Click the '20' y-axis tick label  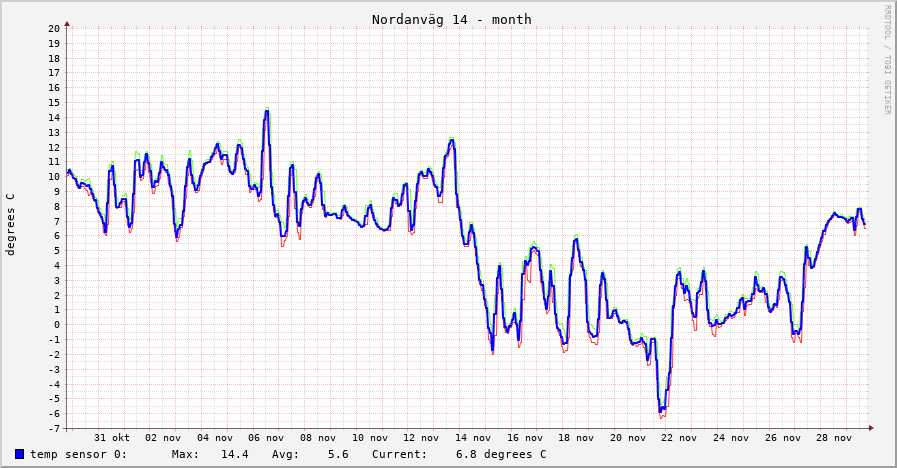pos(54,29)
